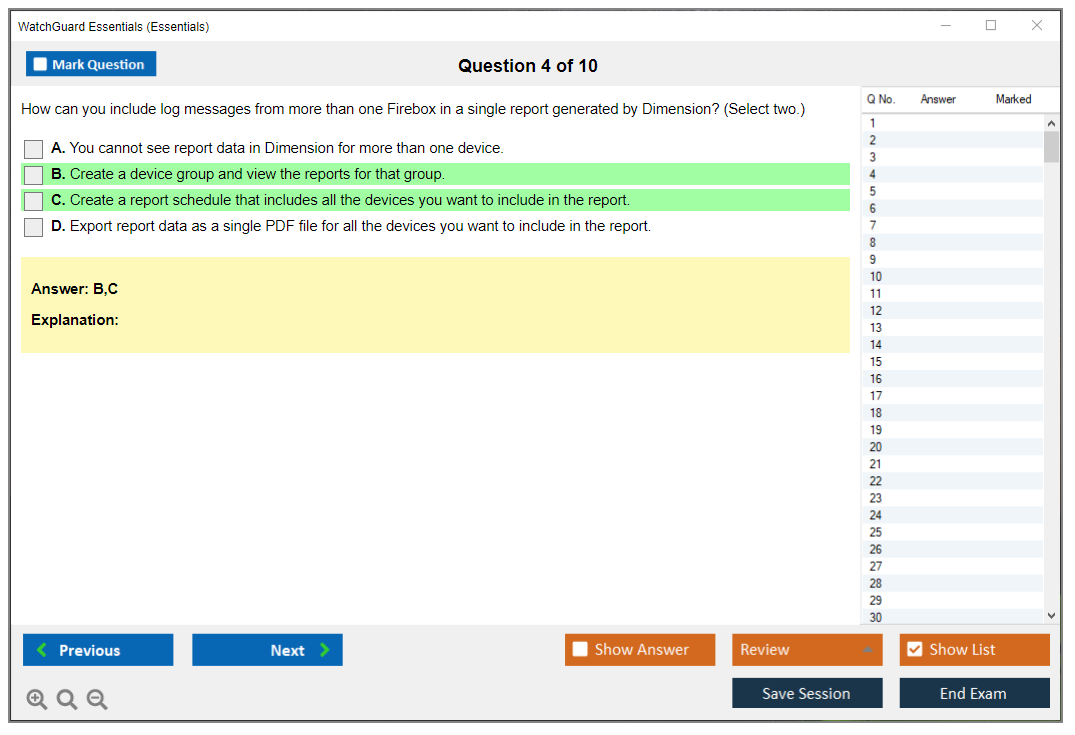Image resolution: width=1075 pixels, height=735 pixels.
Task: Enable the Show Answer checkbox
Action: tap(580, 650)
